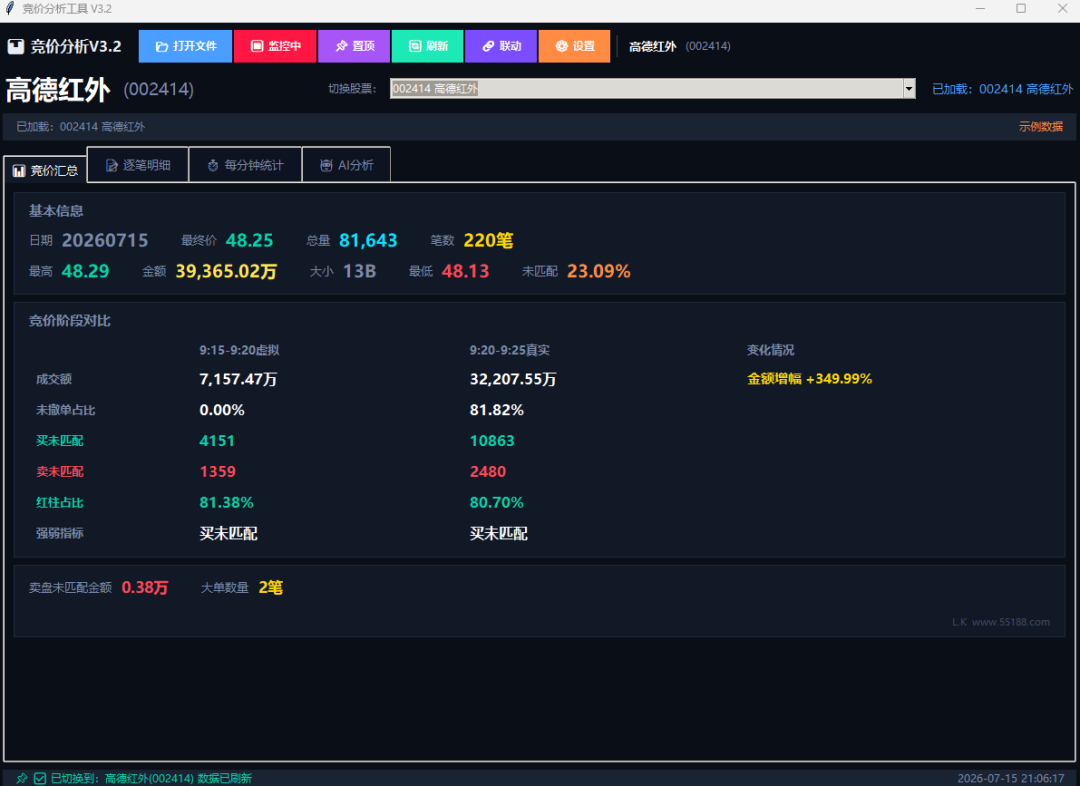The width and height of the screenshot is (1080, 786).
Task: Select 卖未匹配 value 1359
Action: [x=218, y=472]
